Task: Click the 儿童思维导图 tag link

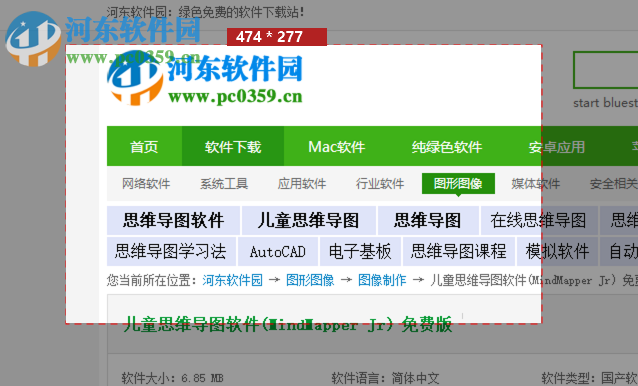Action: (308, 220)
